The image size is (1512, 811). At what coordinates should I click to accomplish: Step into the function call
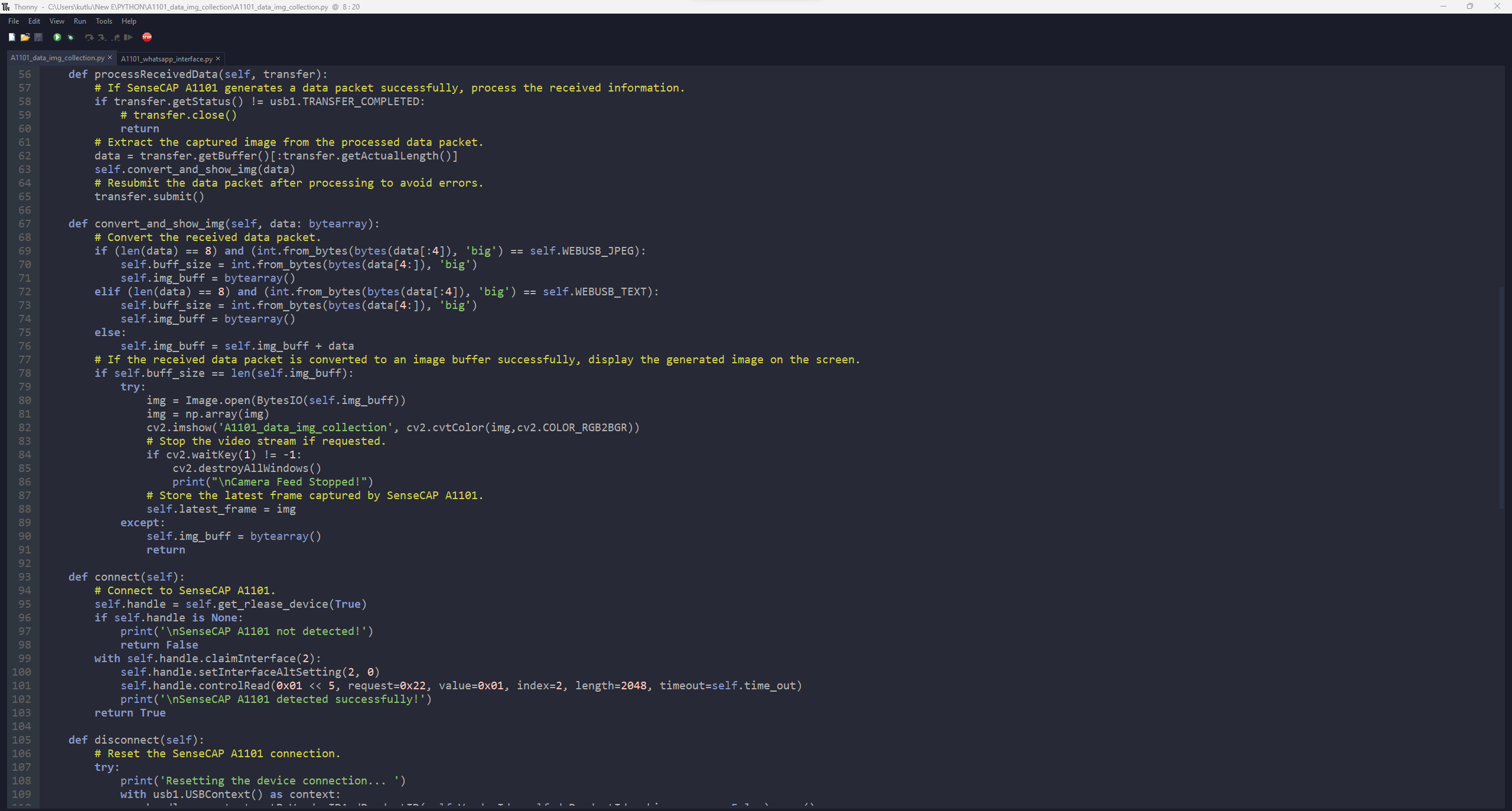[x=101, y=37]
